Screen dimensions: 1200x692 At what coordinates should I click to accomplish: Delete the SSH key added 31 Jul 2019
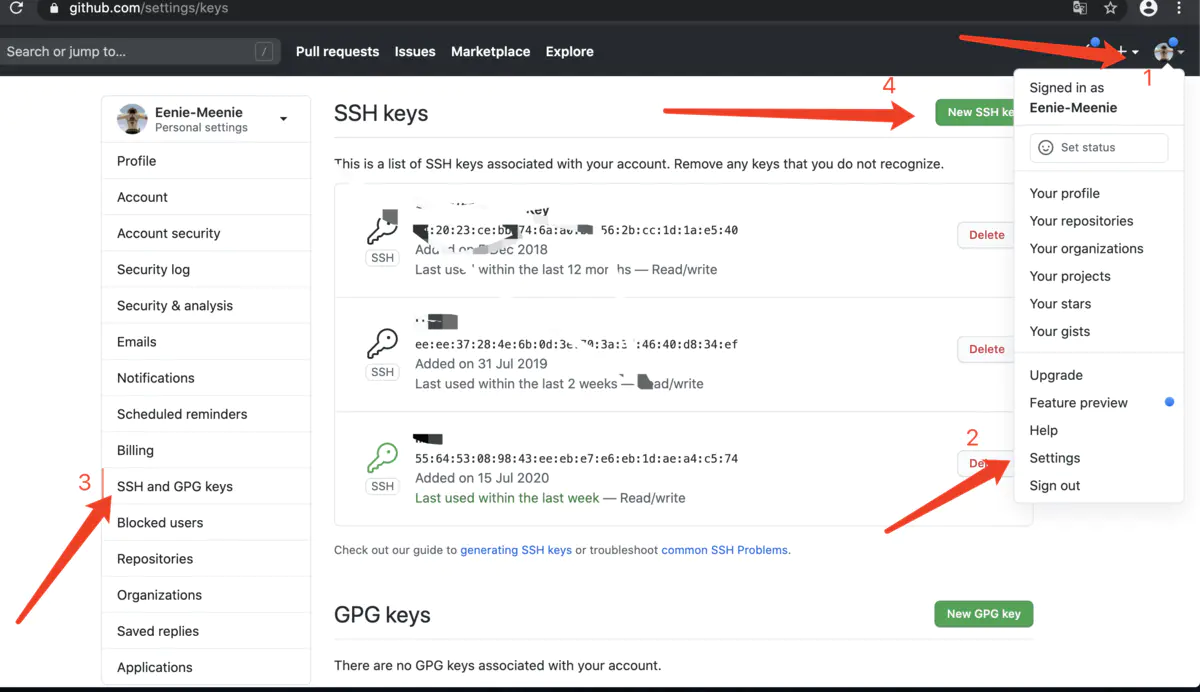(x=986, y=349)
